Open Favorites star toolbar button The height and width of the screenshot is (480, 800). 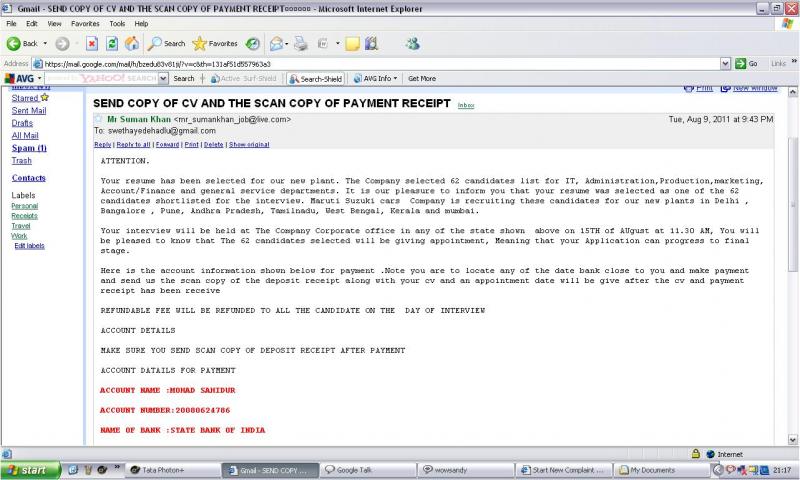point(215,44)
